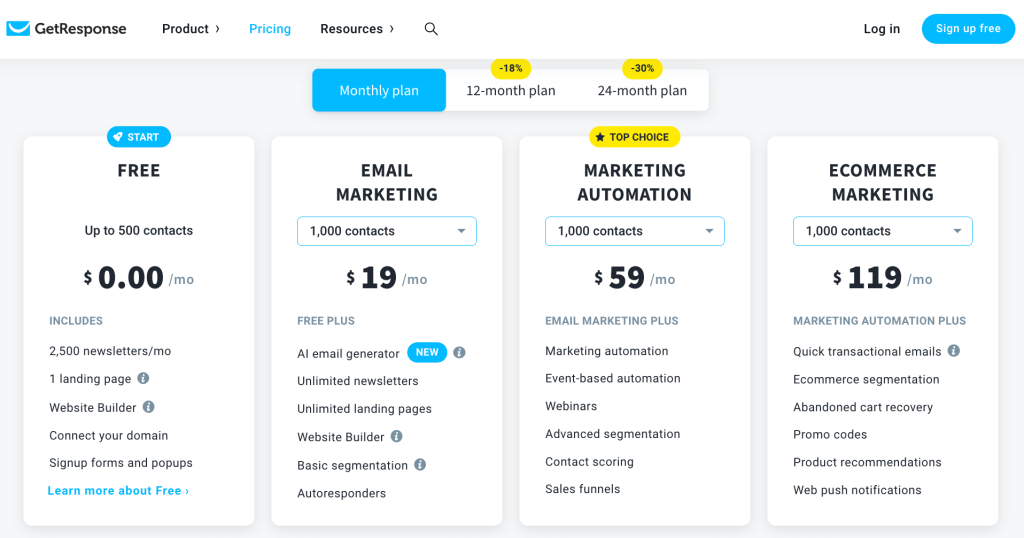Click info icon next to Basic segmentation
Image resolution: width=1024 pixels, height=538 pixels.
pyautogui.click(x=421, y=464)
